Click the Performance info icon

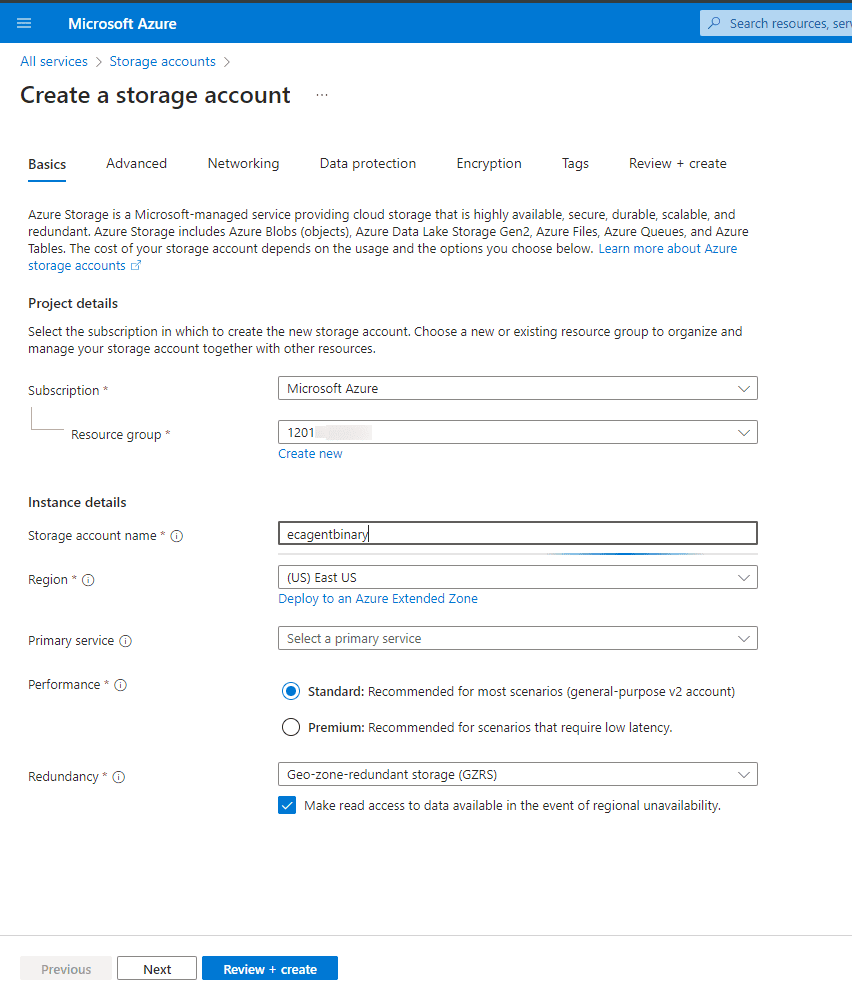[121, 685]
